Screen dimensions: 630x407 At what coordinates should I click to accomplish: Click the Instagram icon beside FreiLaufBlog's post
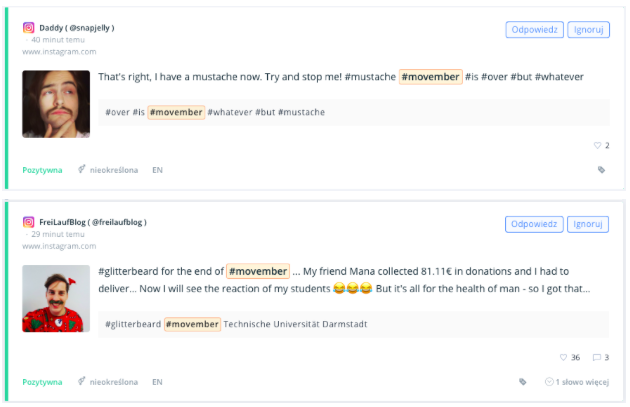coord(29,221)
